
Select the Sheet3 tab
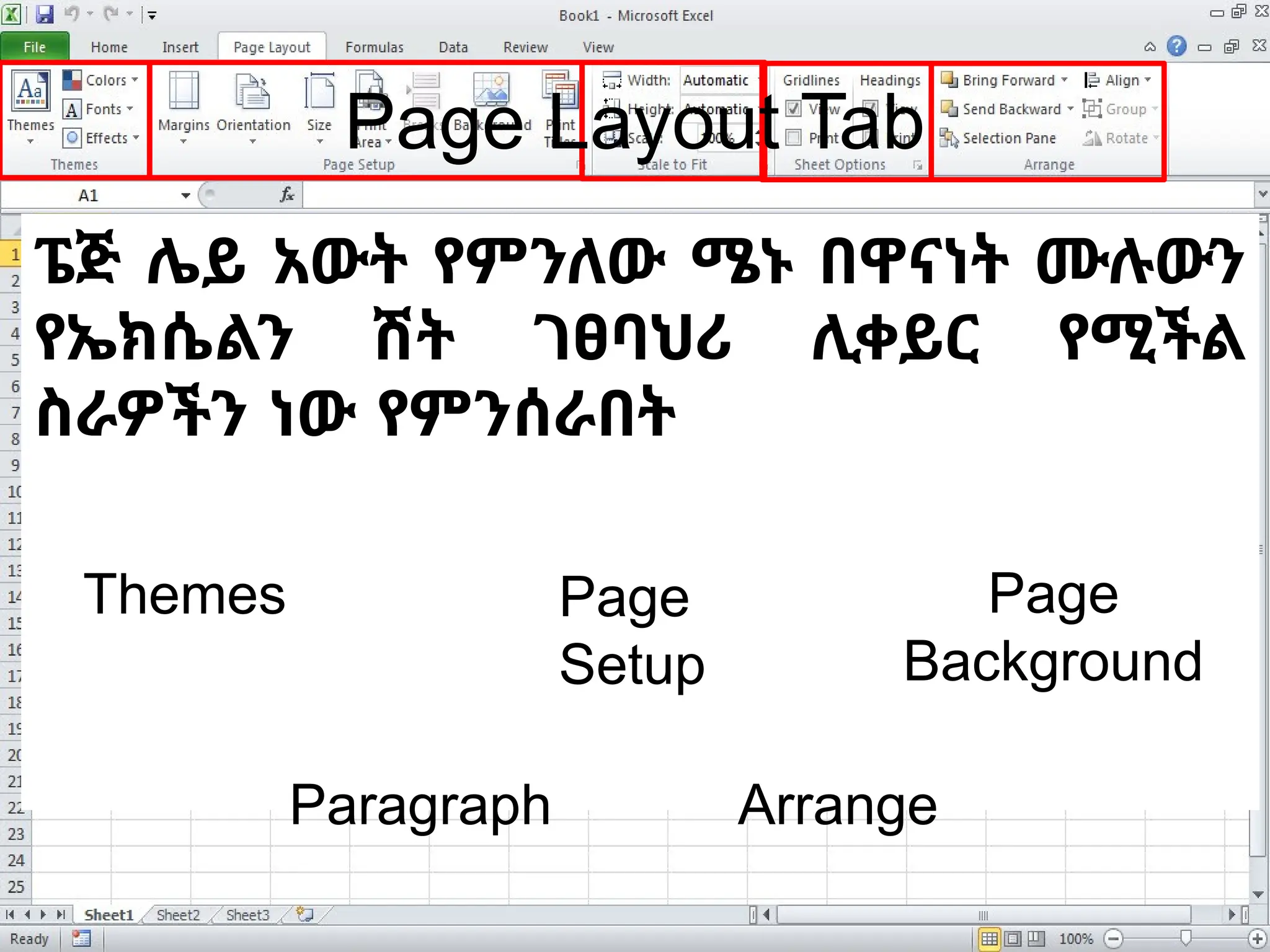click(247, 915)
